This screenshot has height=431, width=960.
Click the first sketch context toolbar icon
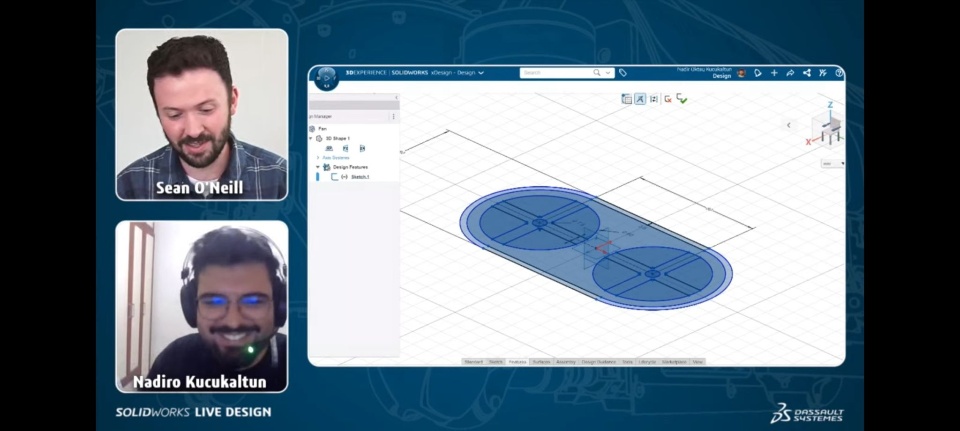[626, 99]
